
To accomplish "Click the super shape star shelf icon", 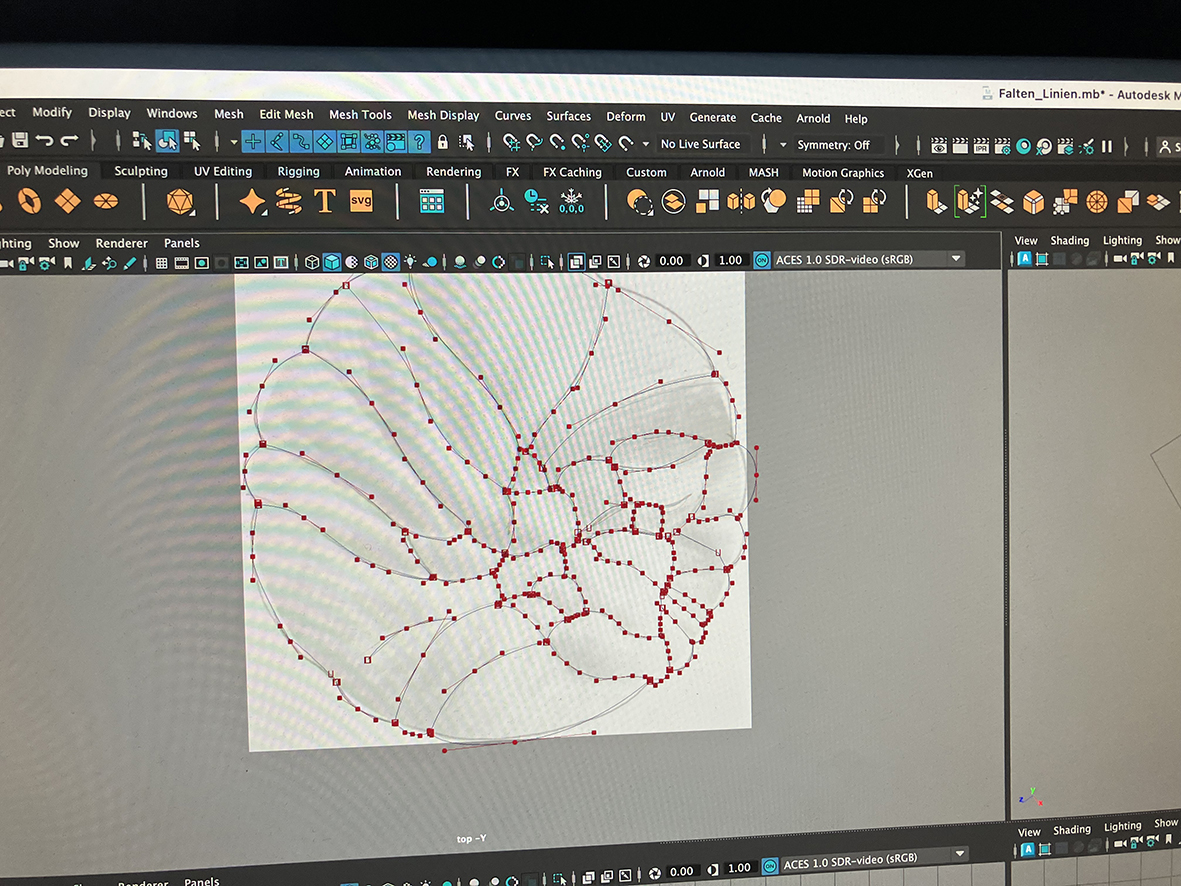I will pos(252,201).
